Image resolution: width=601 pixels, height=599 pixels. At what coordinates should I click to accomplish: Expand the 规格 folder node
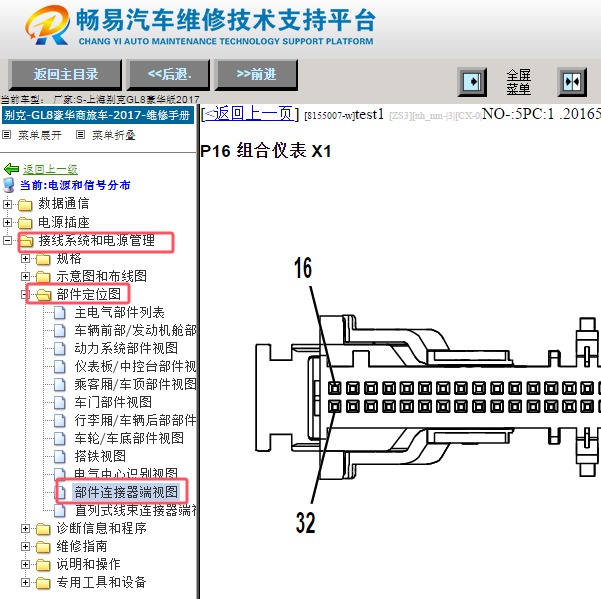pyautogui.click(x=25, y=258)
